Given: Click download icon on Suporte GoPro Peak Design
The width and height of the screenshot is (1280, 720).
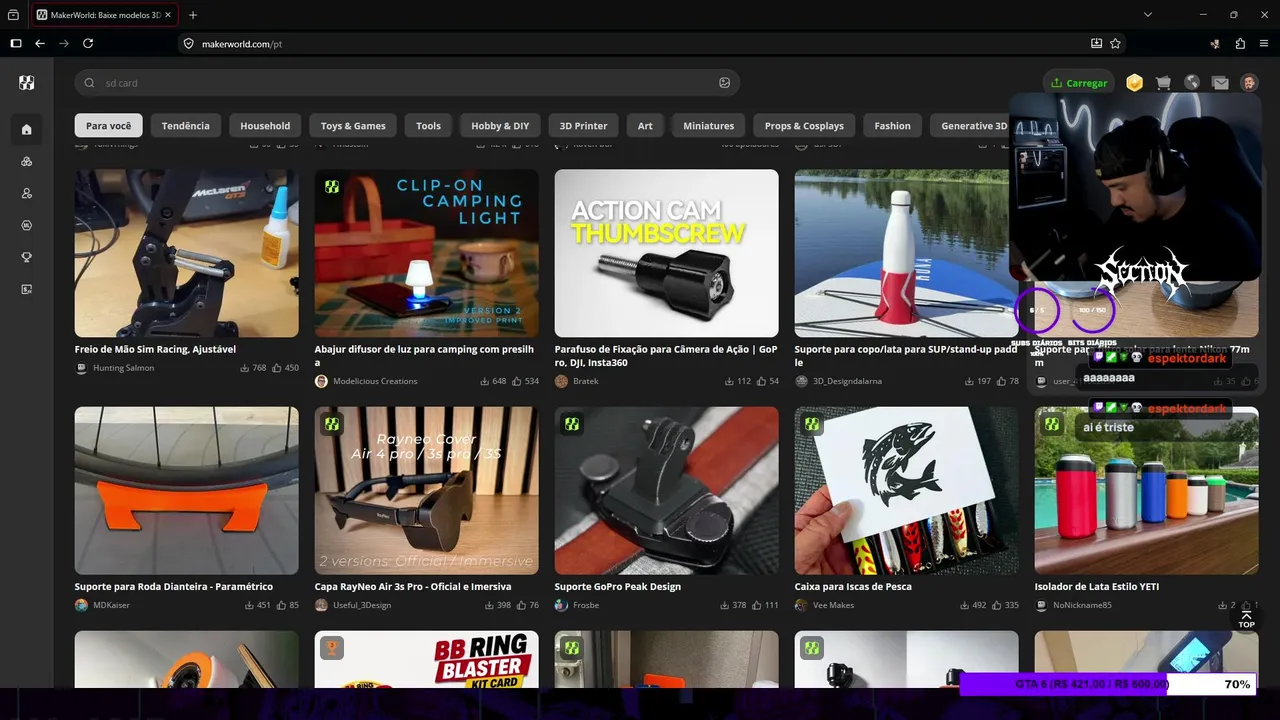Looking at the screenshot, I should [x=725, y=605].
